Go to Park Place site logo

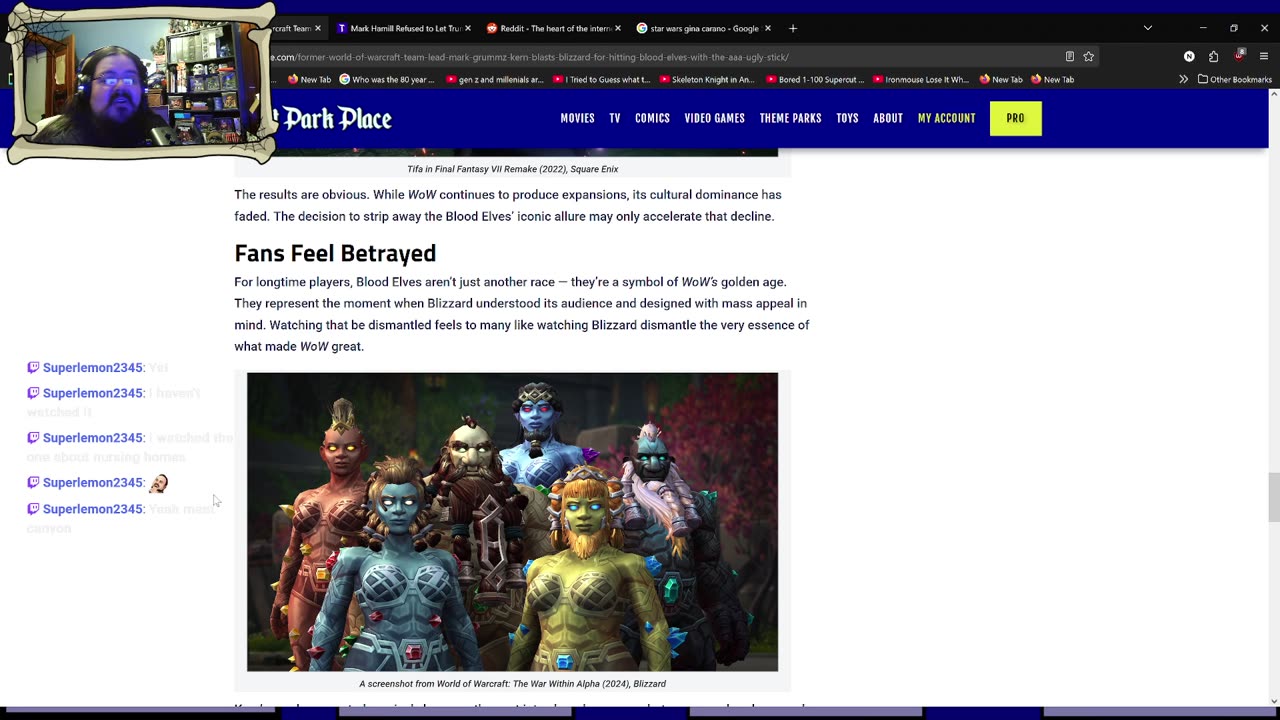[x=335, y=119]
